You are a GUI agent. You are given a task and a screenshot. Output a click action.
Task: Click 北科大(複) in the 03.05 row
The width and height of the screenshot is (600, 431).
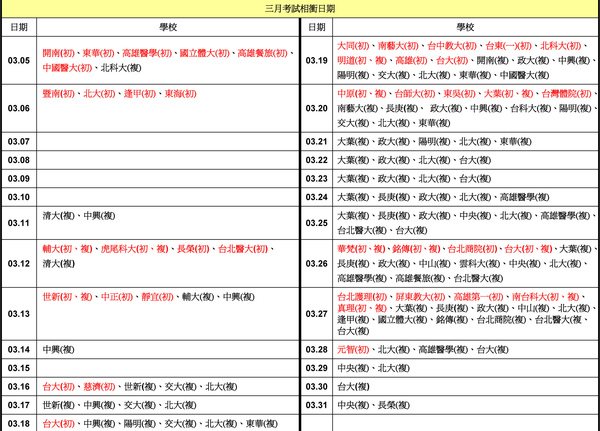pyautogui.click(x=121, y=68)
